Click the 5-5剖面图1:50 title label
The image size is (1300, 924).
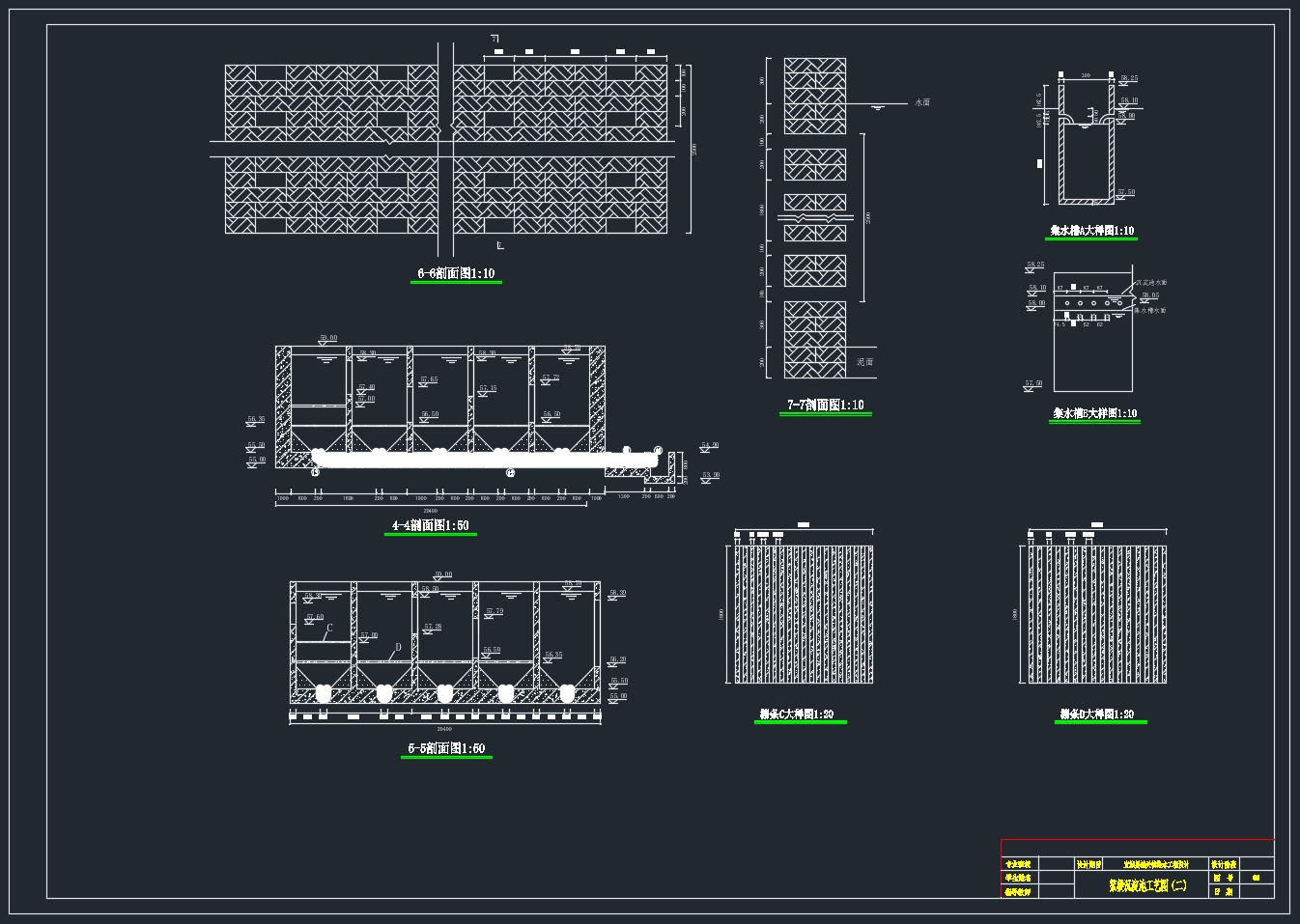point(446,749)
